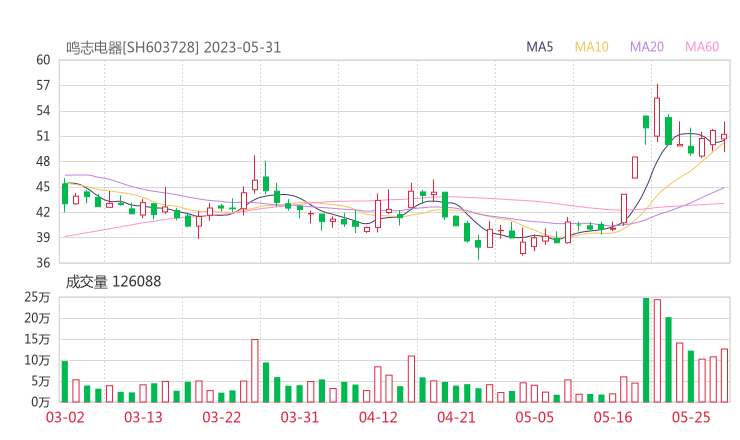Screen dimensions: 740x440
Task: Click the 04-21 date axis label
Action: [x=456, y=417]
